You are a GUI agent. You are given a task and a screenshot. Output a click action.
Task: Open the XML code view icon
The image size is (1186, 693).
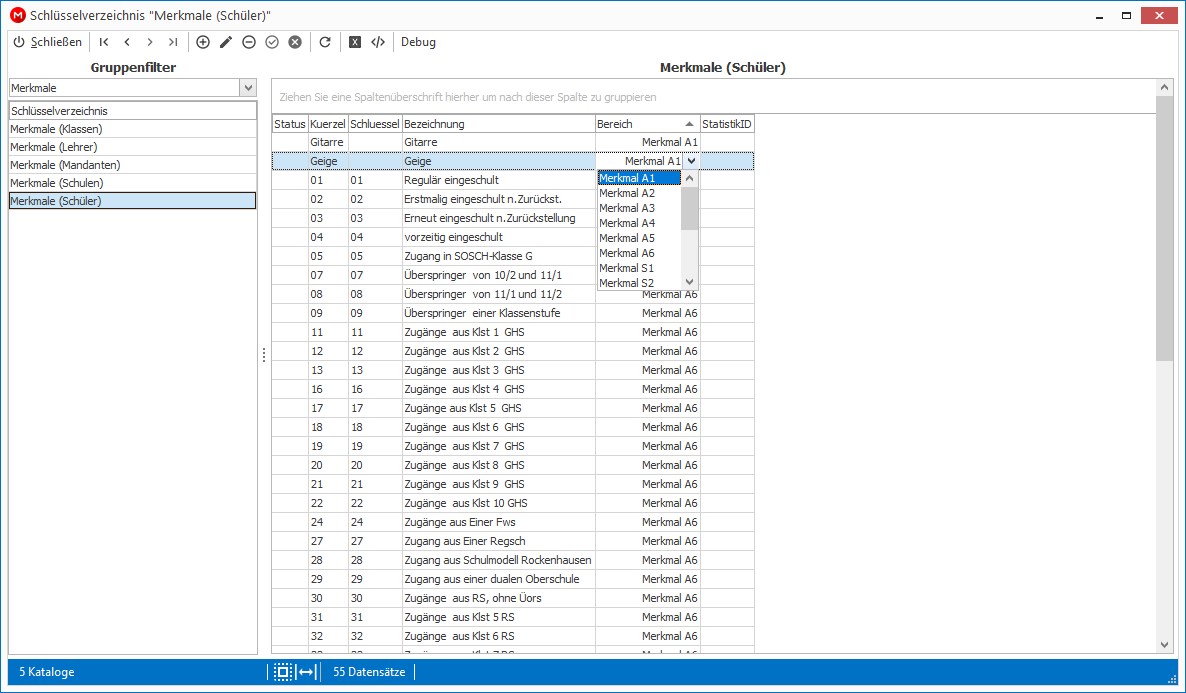378,42
